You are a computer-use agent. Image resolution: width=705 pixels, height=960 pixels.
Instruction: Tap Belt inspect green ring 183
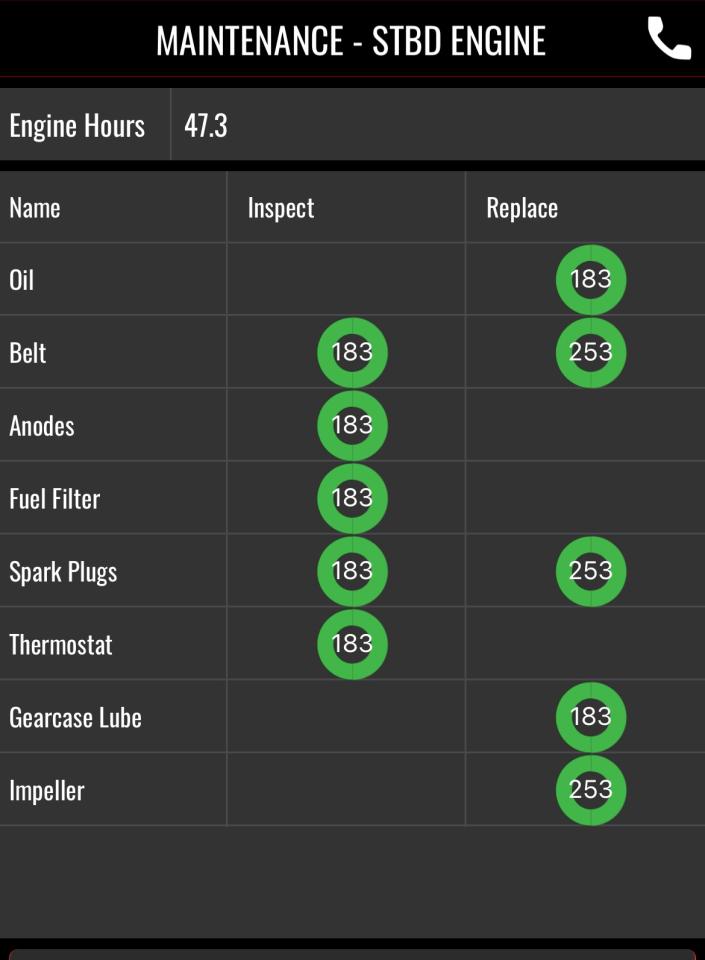coord(352,353)
